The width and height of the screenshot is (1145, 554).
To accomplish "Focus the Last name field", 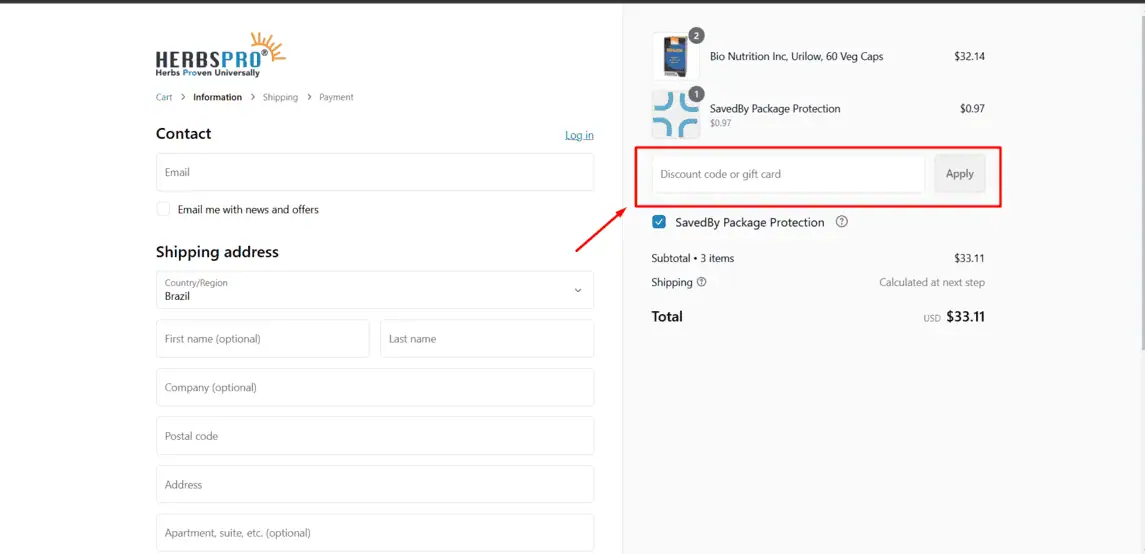I will [x=487, y=339].
